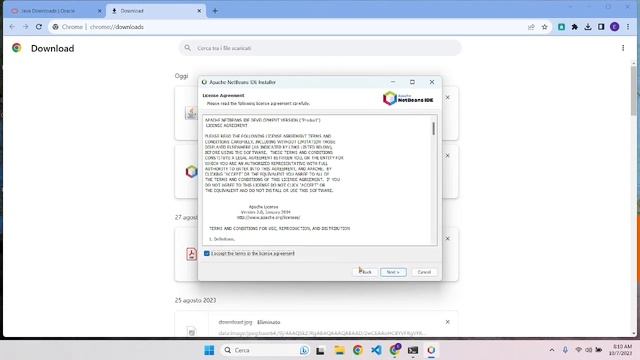Accept the license agreement checkbox
The image size is (640, 360).
[207, 253]
